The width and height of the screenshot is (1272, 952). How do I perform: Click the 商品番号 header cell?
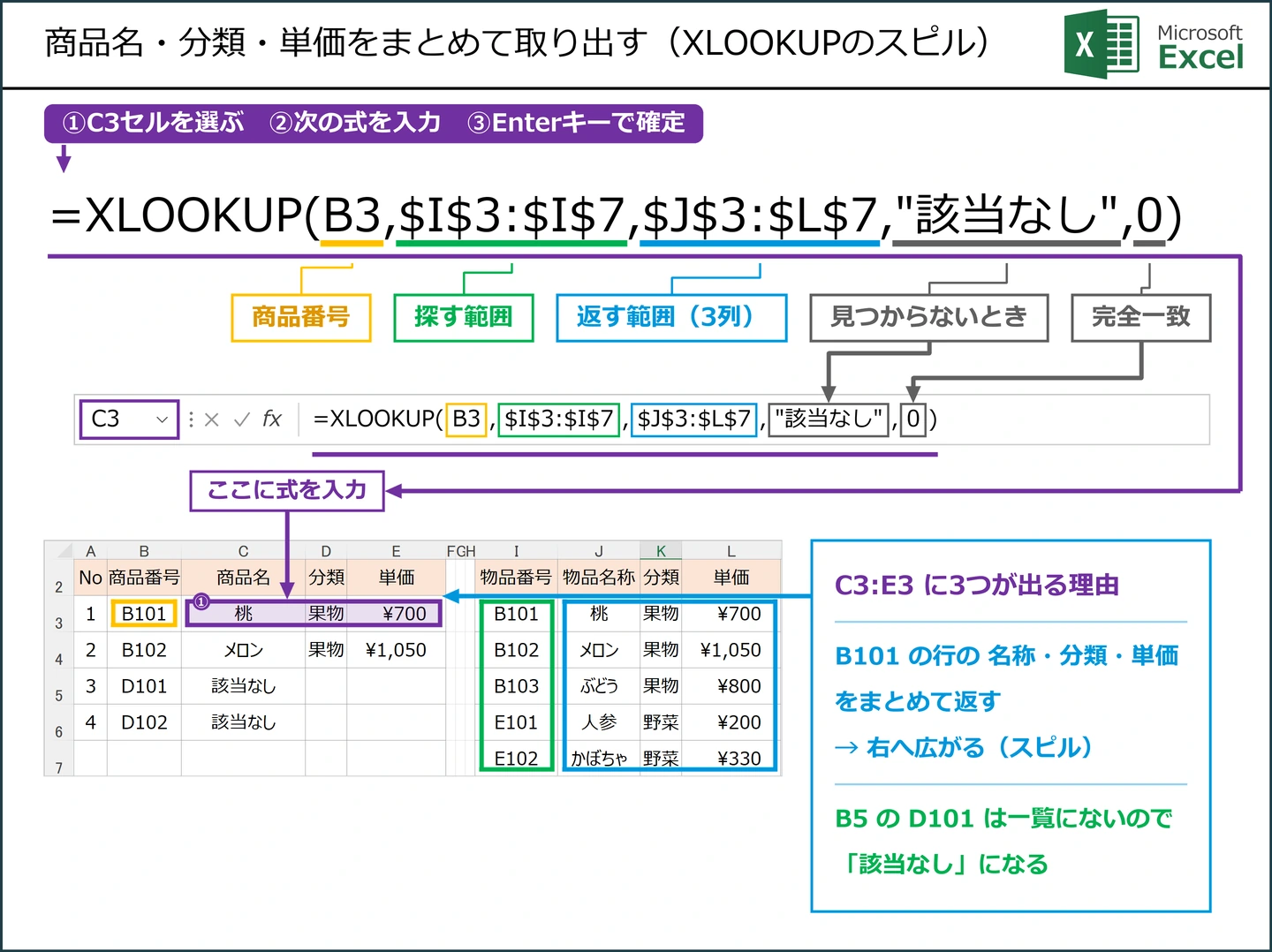(144, 578)
